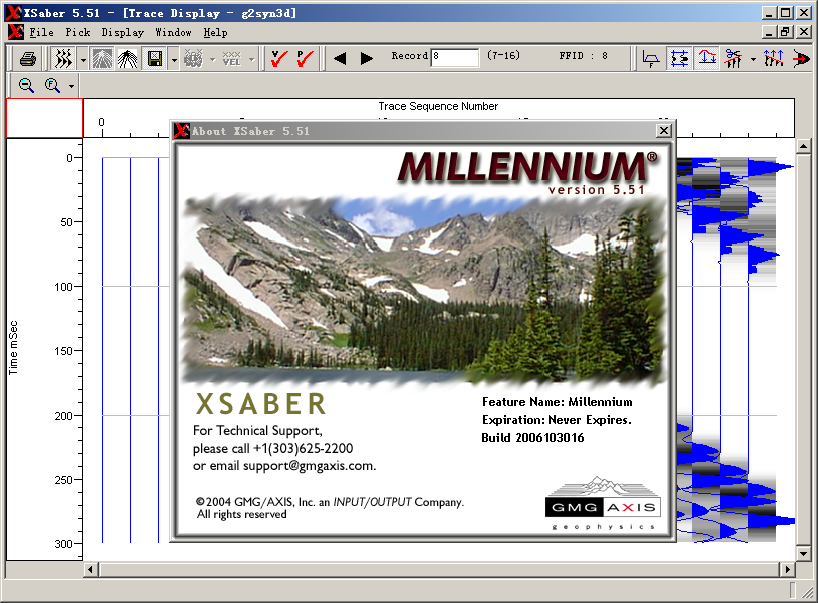
Task: Toggle the red curve with blue arrows icon
Action: pos(707,58)
